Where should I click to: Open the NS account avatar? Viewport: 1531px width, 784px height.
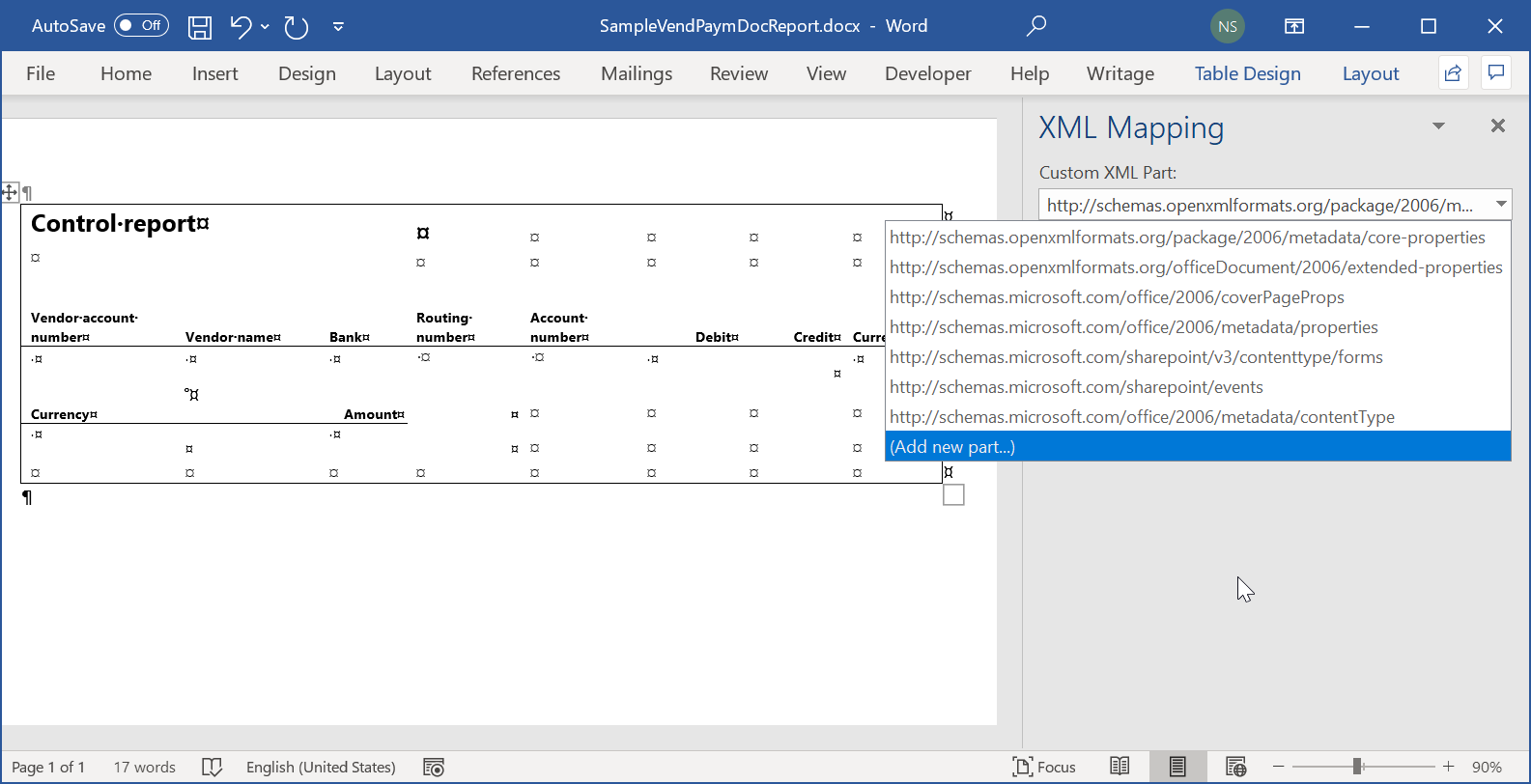pyautogui.click(x=1228, y=26)
